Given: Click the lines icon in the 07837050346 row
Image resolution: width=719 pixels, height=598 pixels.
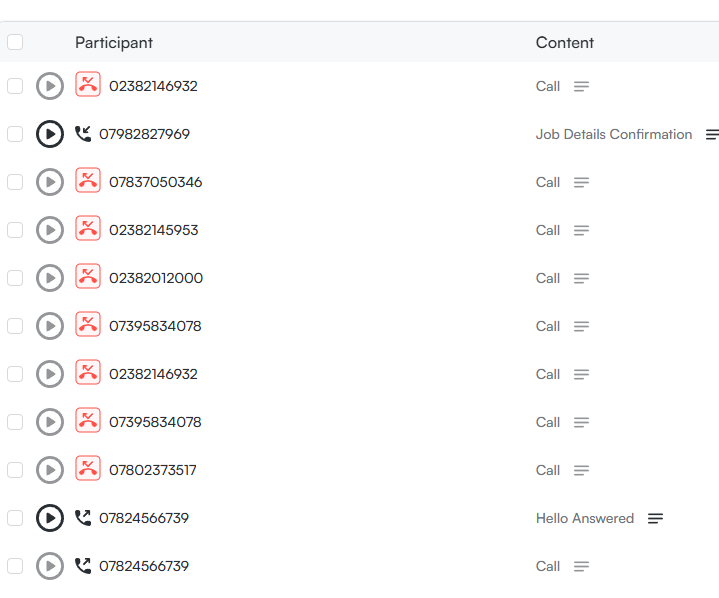Looking at the screenshot, I should click(x=581, y=182).
